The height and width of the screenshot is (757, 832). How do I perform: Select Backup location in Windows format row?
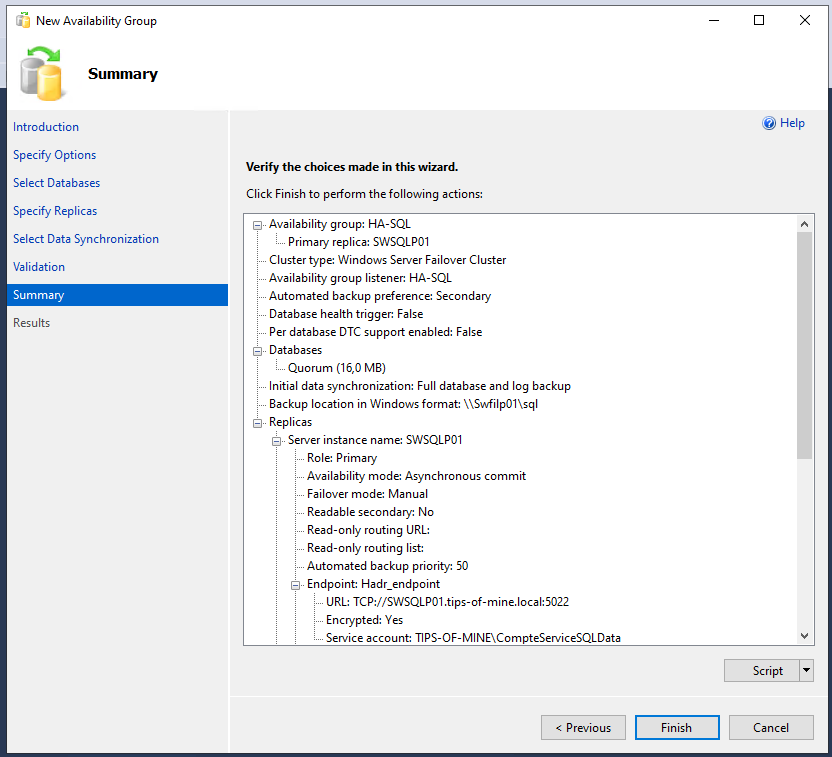pos(403,404)
